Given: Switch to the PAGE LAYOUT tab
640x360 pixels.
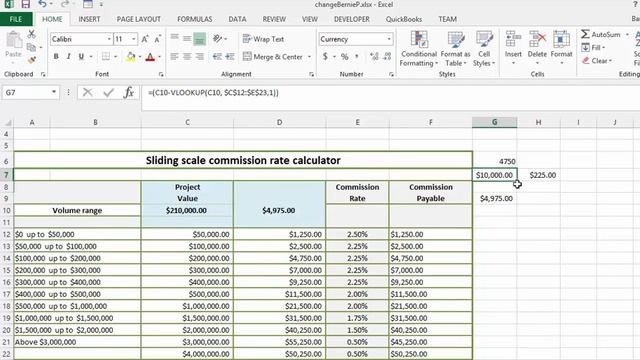Looking at the screenshot, I should [139, 19].
